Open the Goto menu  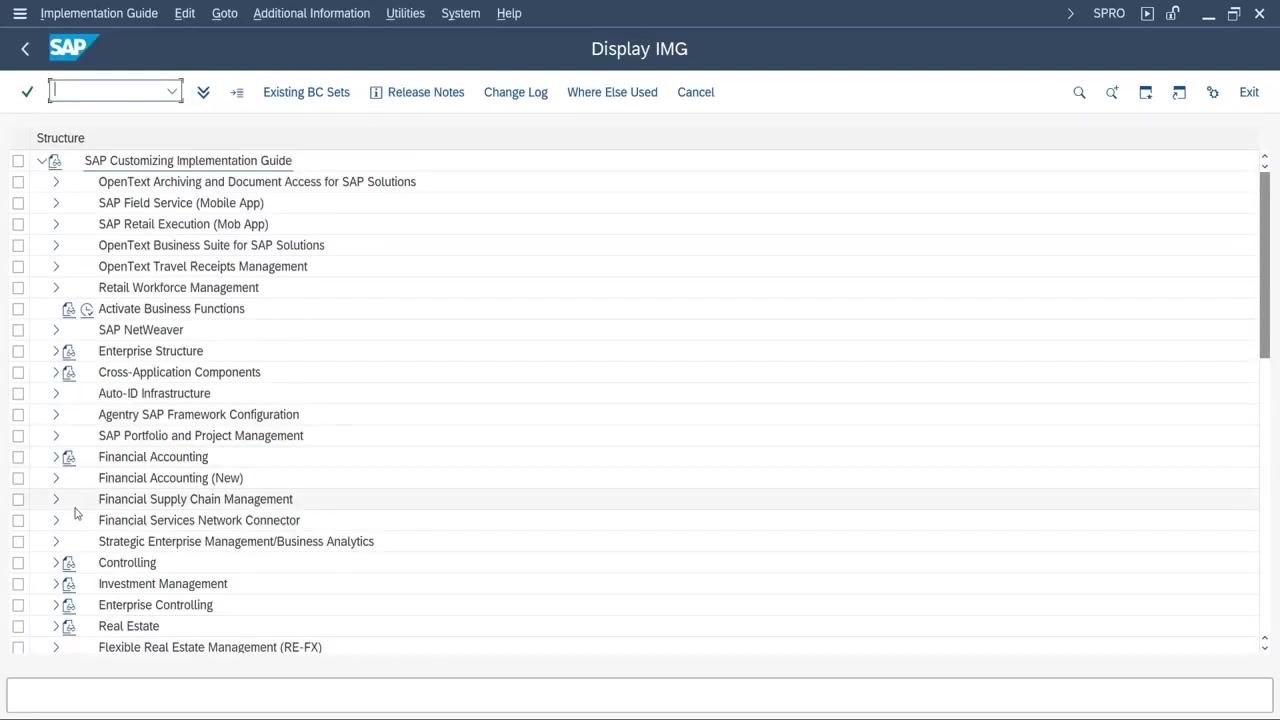(224, 13)
